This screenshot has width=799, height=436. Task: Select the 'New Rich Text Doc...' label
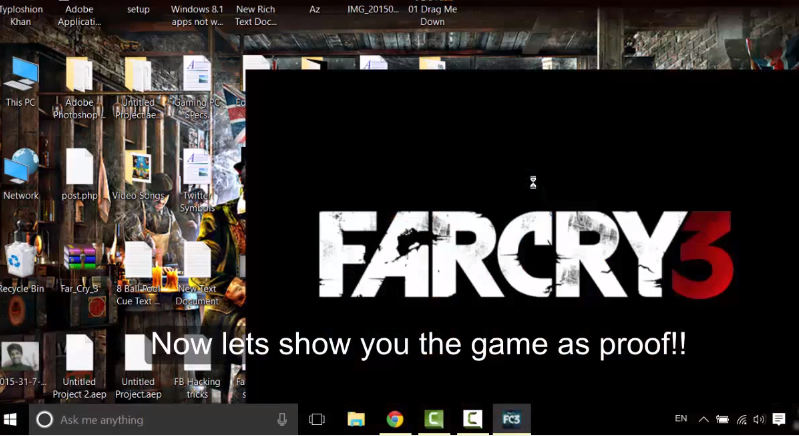point(255,15)
